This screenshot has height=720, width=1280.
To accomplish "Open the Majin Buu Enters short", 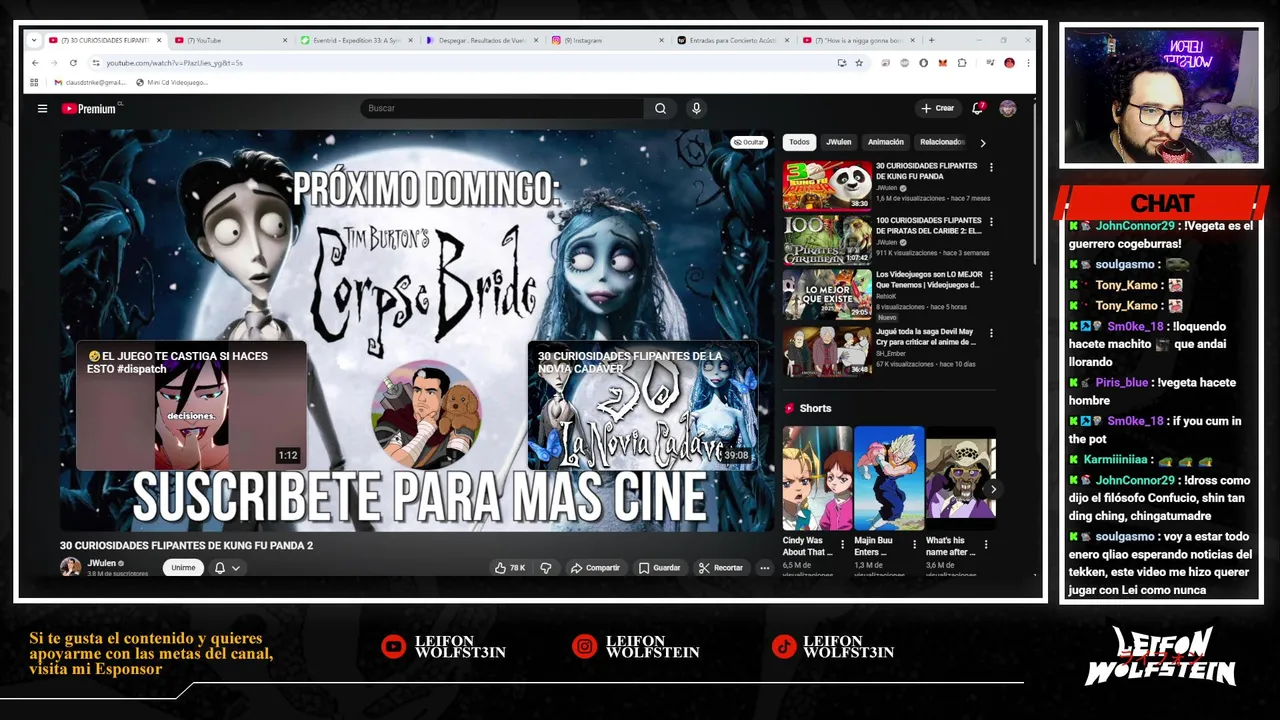I will pos(889,478).
